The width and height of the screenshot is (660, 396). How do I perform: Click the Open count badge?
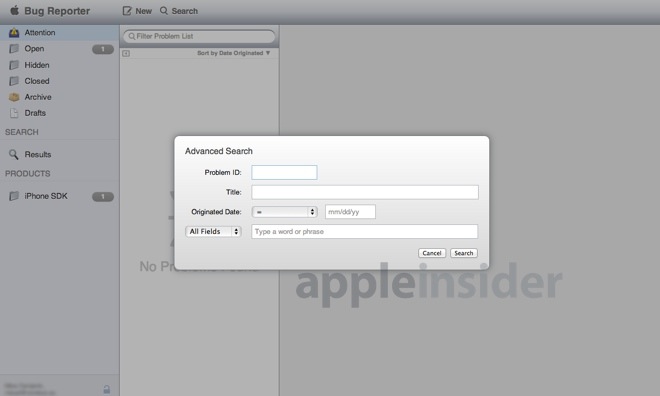(x=103, y=49)
